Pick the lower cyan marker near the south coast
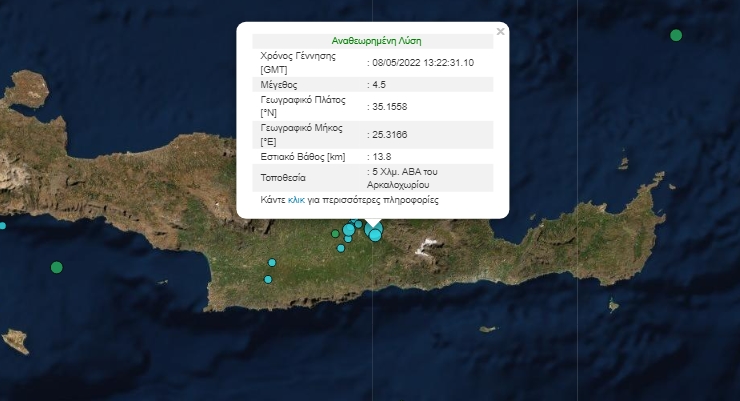Image resolution: width=740 pixels, height=401 pixels. coord(268,279)
